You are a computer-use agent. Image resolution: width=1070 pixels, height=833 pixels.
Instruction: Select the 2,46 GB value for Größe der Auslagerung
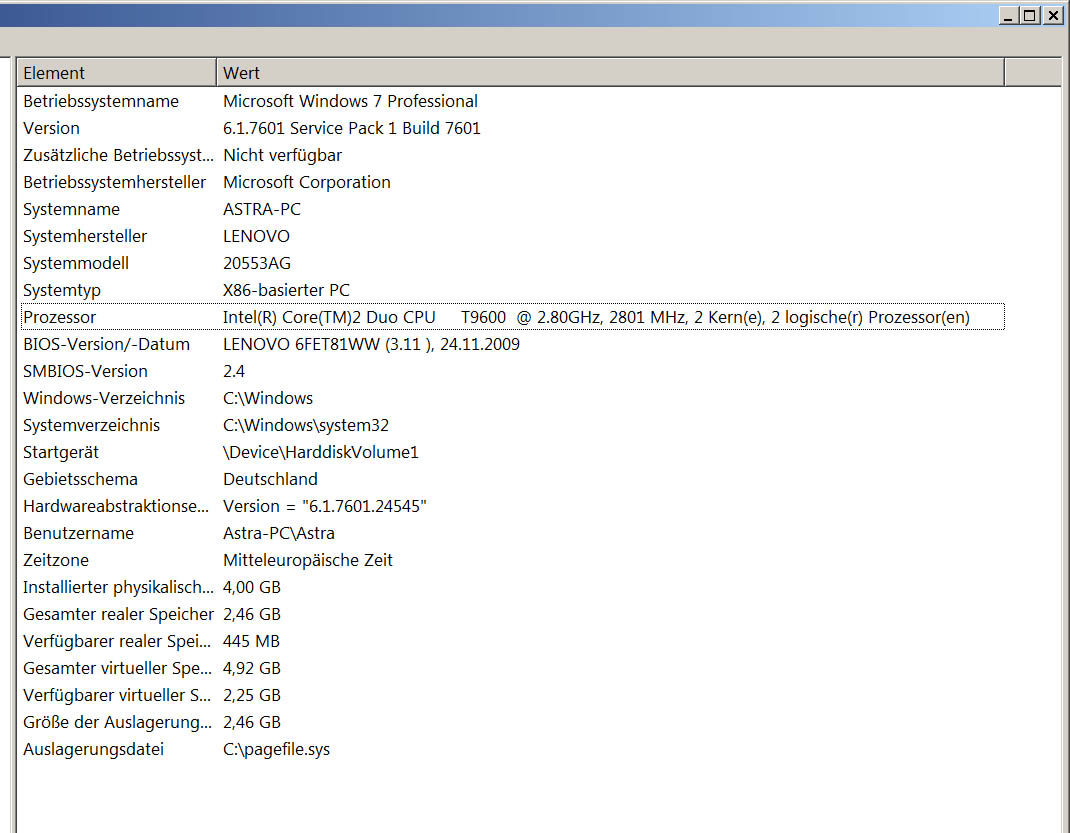[252, 722]
